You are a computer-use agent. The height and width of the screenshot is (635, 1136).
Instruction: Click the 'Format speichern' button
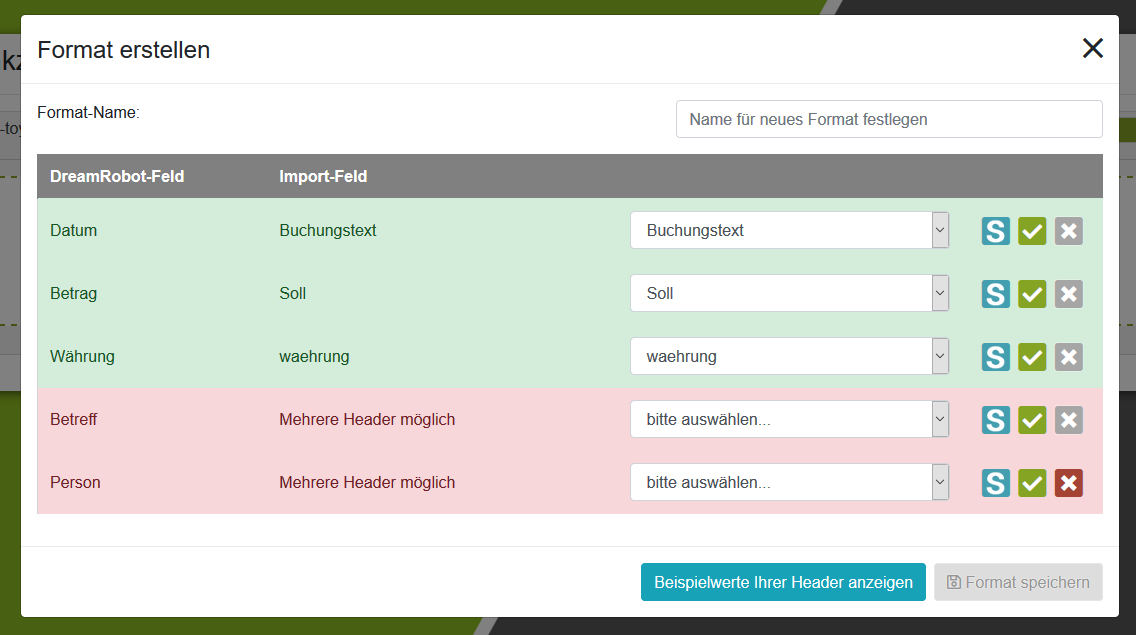tap(1018, 582)
